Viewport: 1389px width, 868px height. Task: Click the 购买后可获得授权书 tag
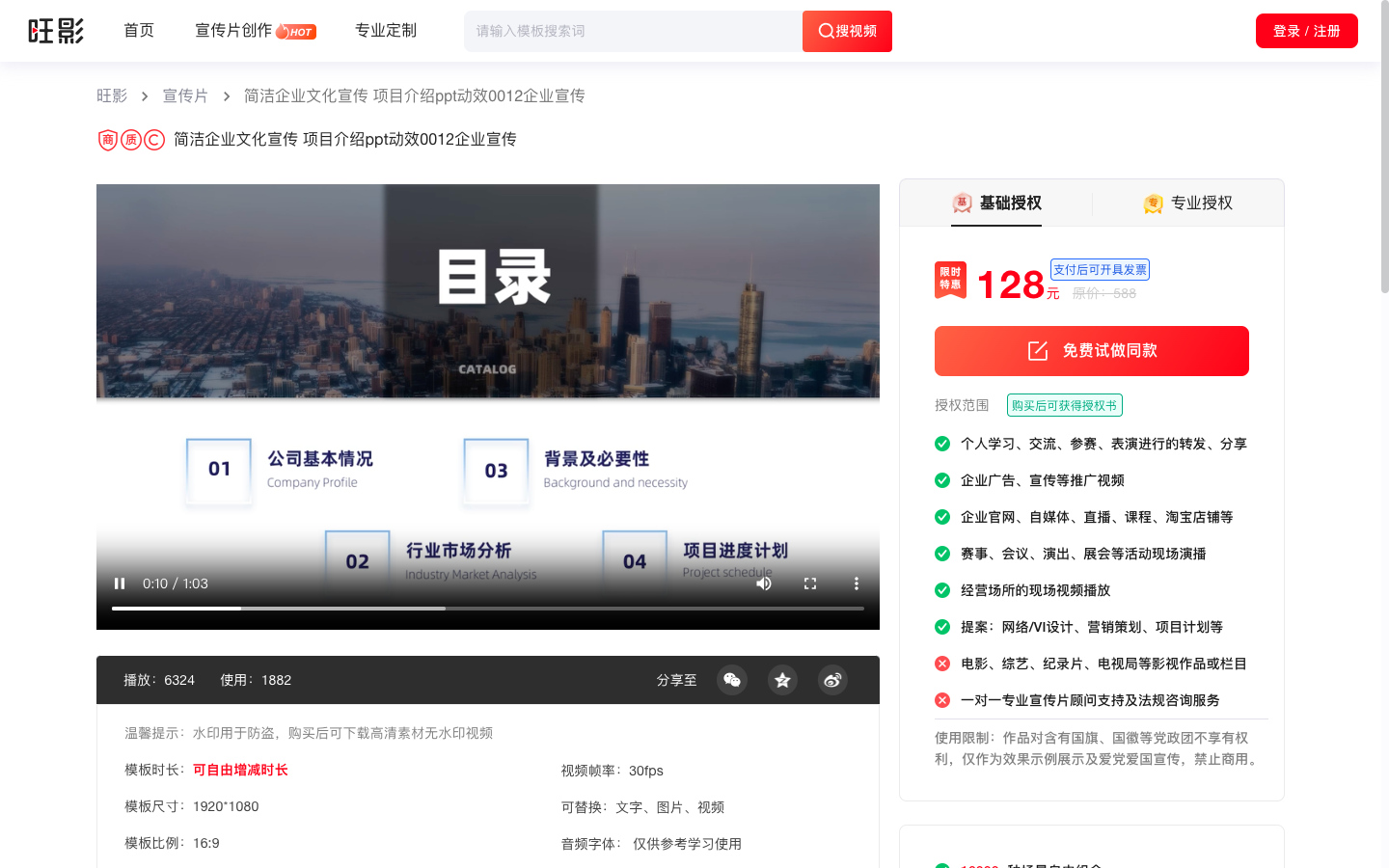click(1065, 405)
